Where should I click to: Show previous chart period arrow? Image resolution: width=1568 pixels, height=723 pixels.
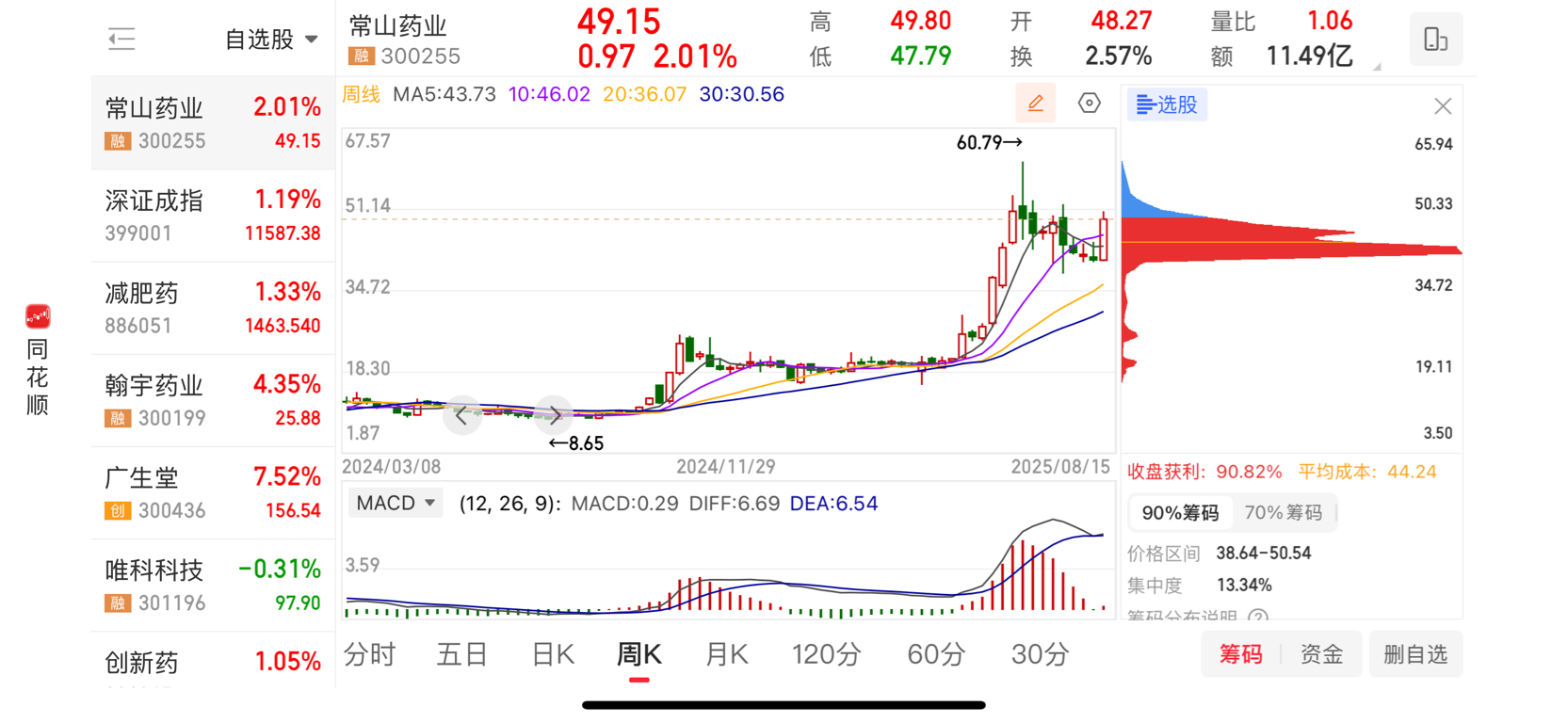click(x=461, y=415)
